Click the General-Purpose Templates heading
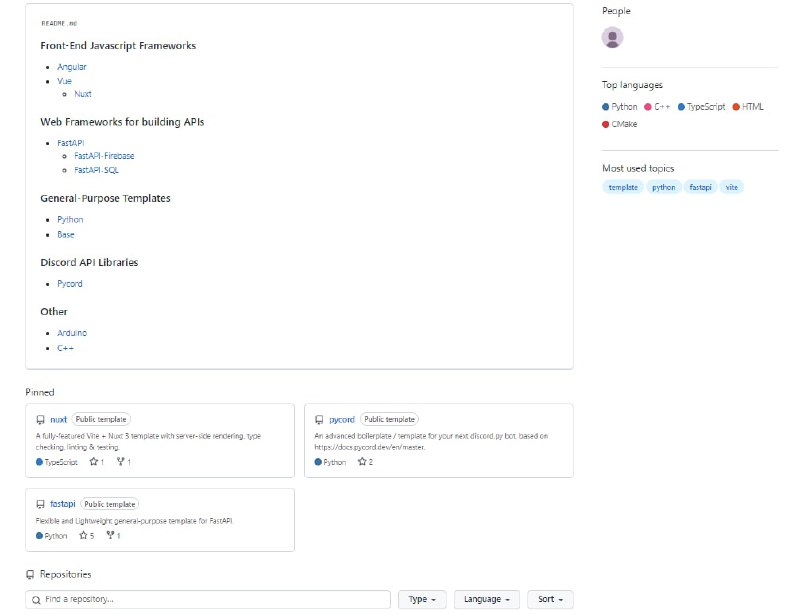800x614 pixels. [x=105, y=198]
